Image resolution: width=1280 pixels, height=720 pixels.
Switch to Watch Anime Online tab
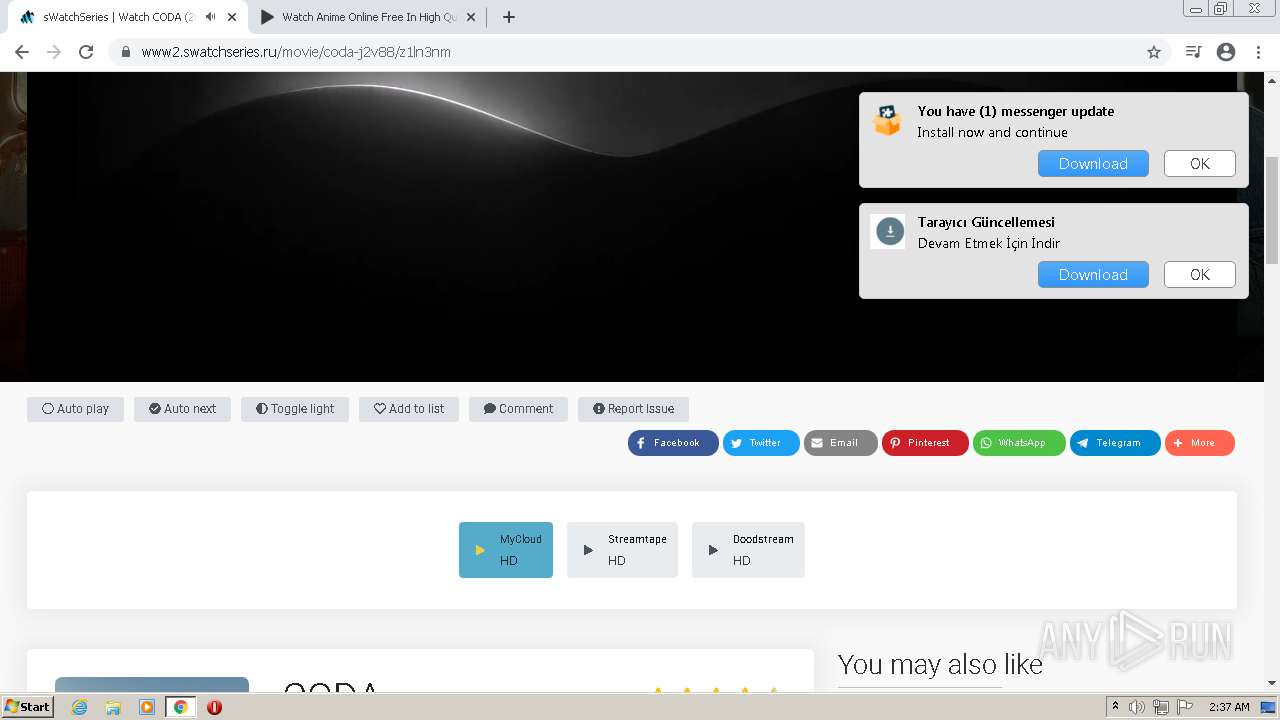pos(368,17)
